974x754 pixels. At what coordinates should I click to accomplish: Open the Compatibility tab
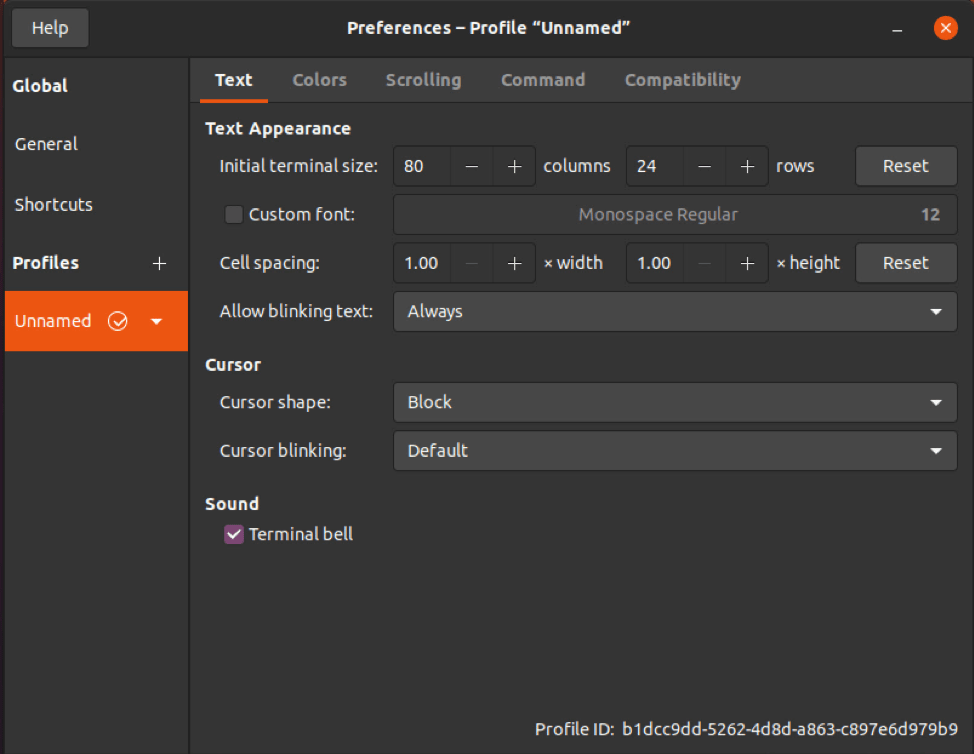click(x=682, y=80)
